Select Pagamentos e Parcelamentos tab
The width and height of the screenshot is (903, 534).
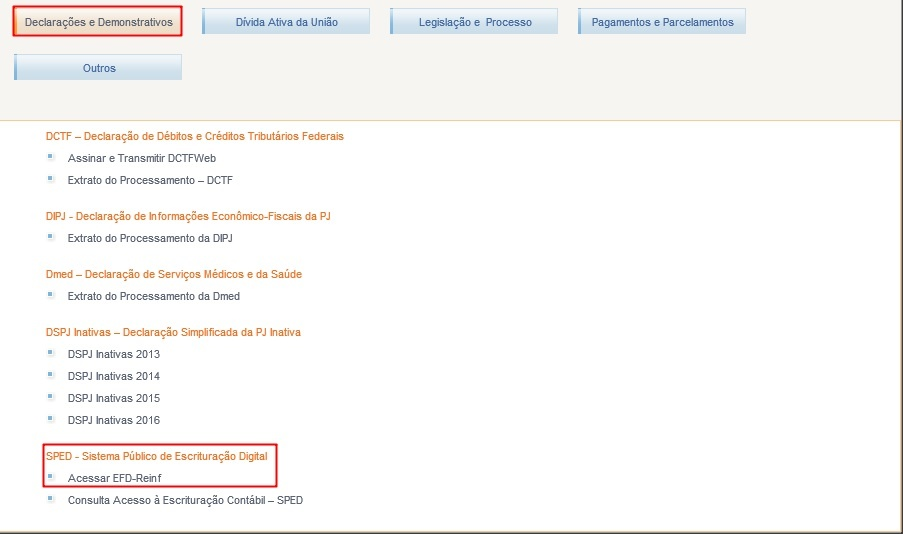click(662, 22)
